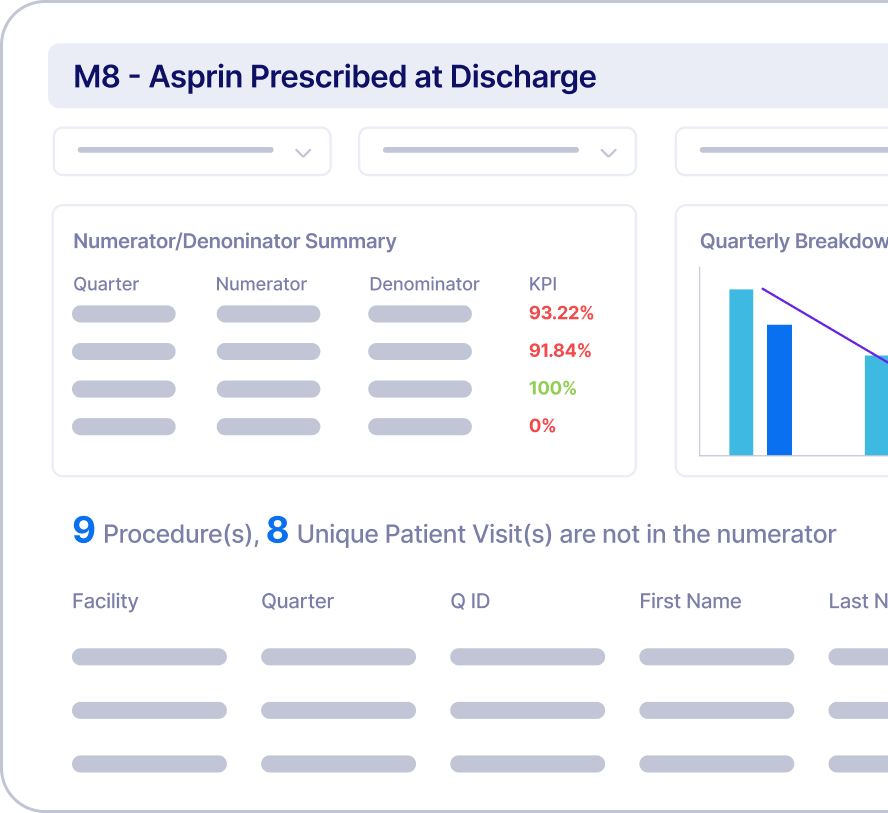Select the Numerator/Denominator Summary heading

click(234, 241)
